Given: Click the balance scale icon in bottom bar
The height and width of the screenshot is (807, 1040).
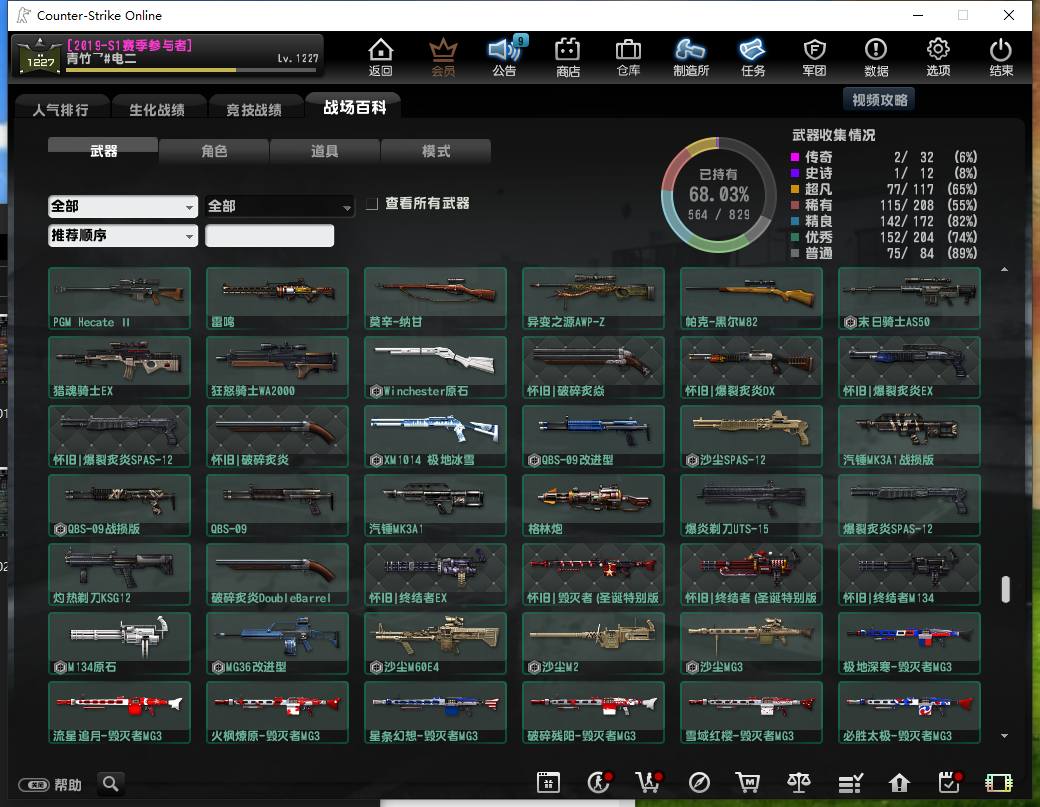Looking at the screenshot, I should click(x=799, y=782).
